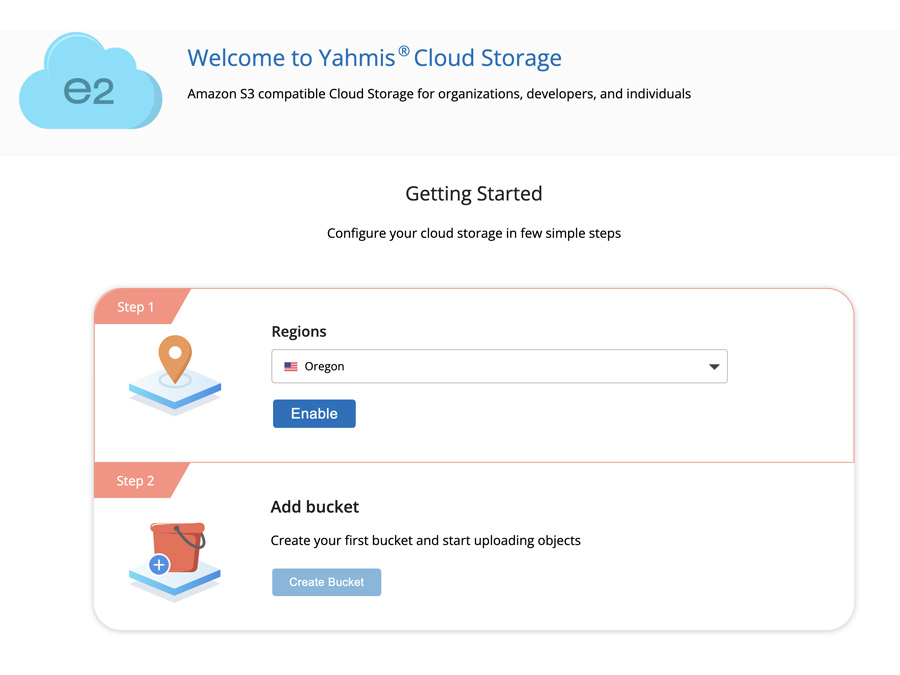Click the blue plus badge on bucket

pos(158,565)
